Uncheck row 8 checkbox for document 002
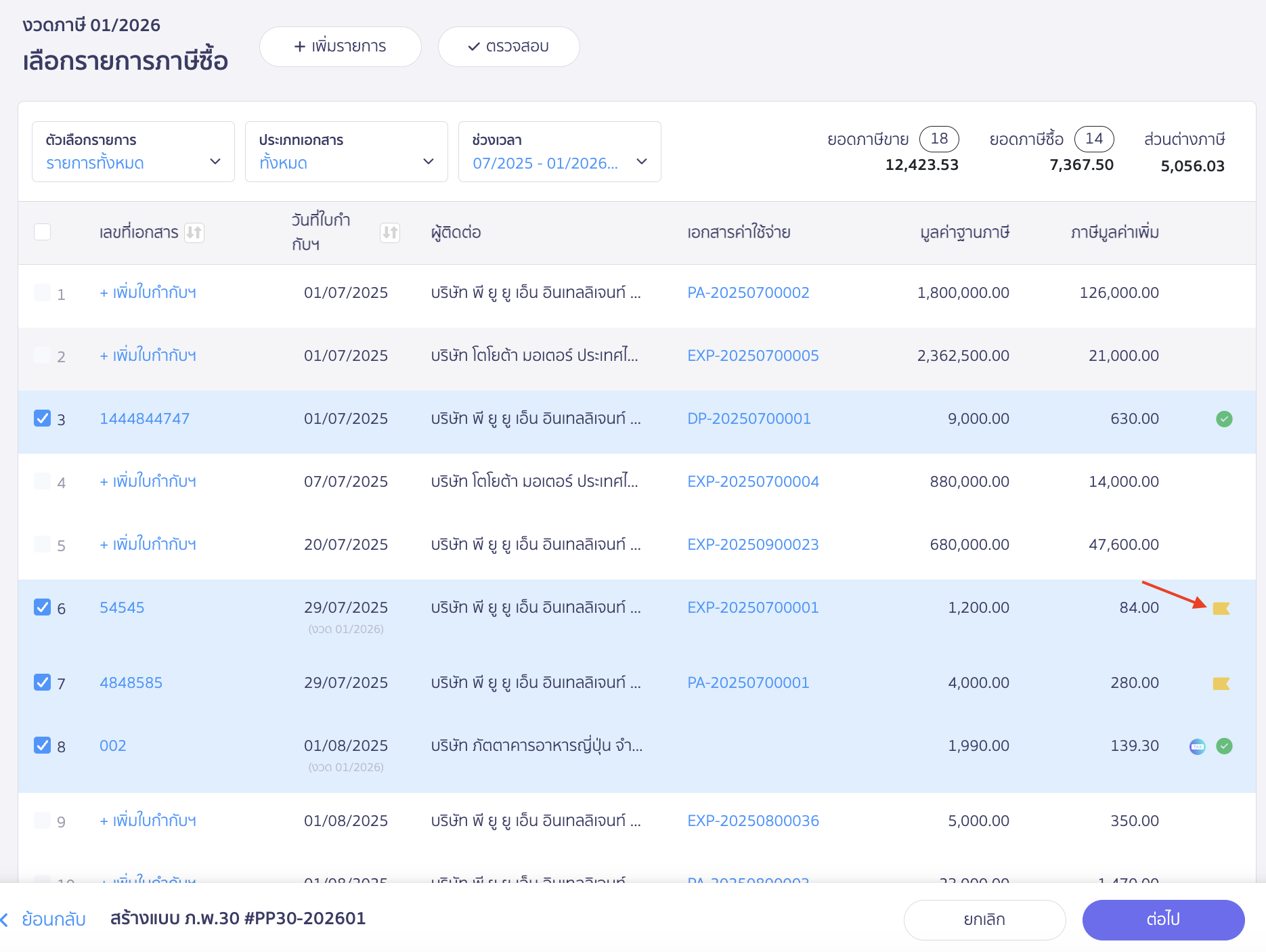 click(x=43, y=745)
